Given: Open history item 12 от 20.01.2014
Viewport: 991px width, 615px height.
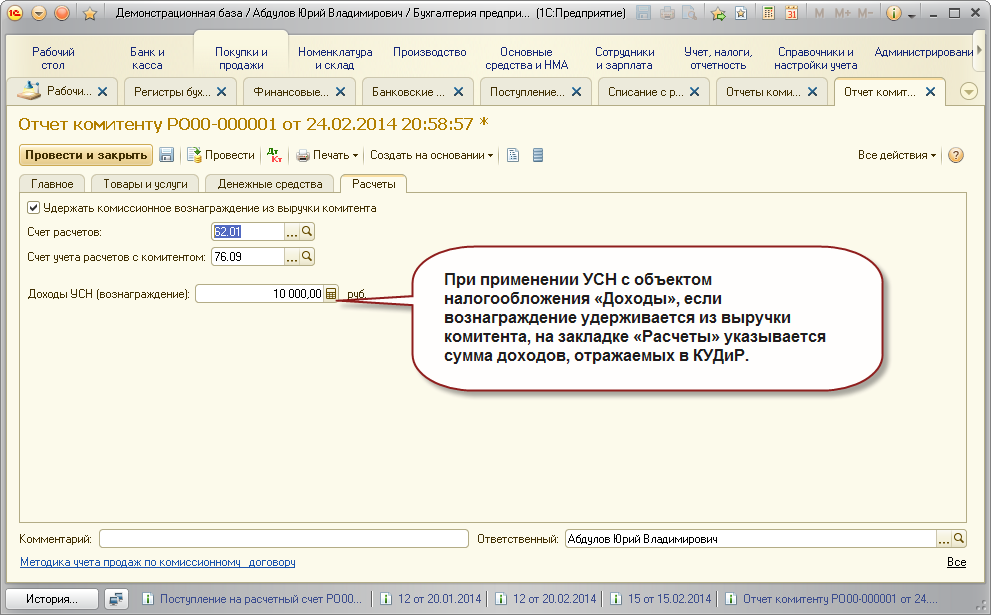Looking at the screenshot, I should [x=432, y=599].
